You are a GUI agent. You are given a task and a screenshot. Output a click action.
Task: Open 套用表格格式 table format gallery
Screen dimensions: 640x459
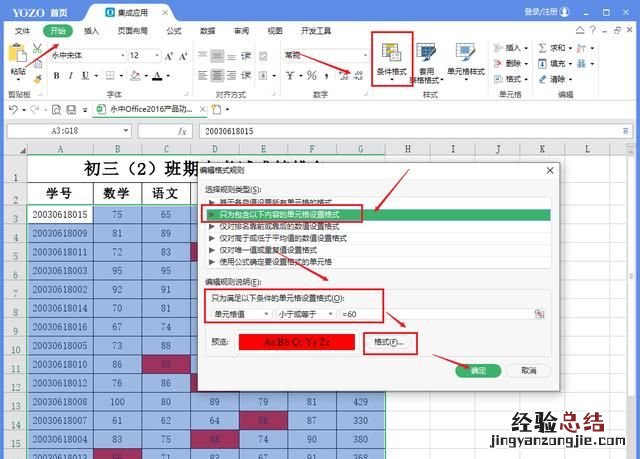coord(426,63)
